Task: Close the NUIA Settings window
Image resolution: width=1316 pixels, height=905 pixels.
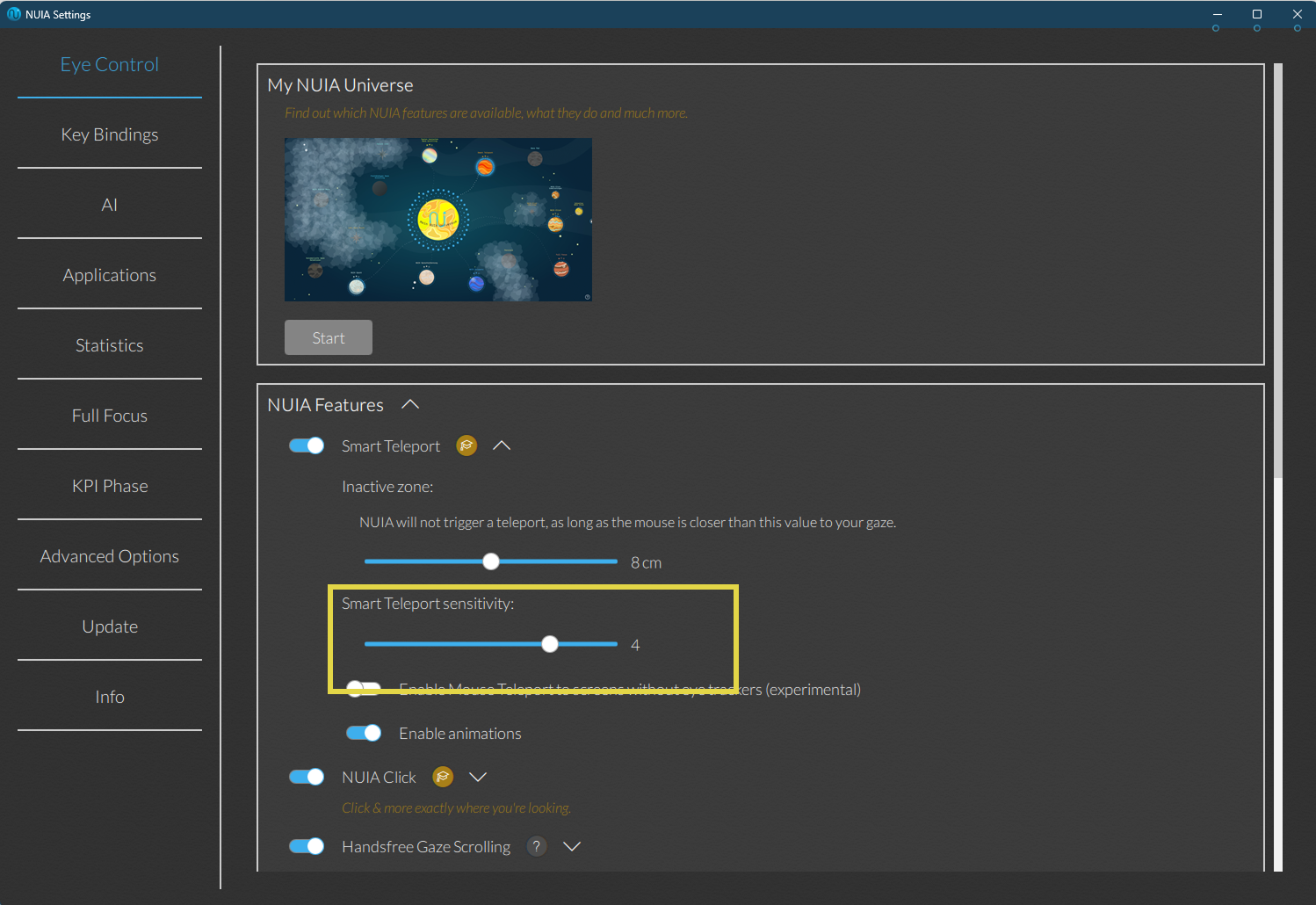Action: click(1298, 14)
